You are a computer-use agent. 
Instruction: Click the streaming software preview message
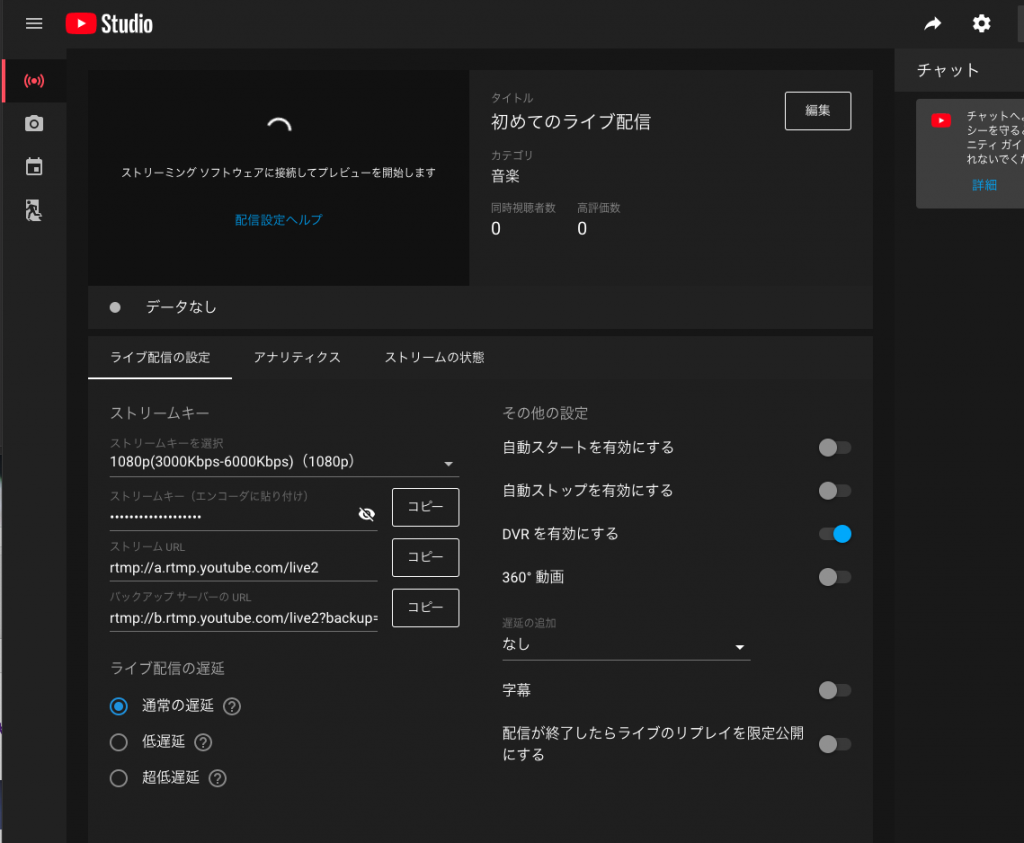(278, 172)
